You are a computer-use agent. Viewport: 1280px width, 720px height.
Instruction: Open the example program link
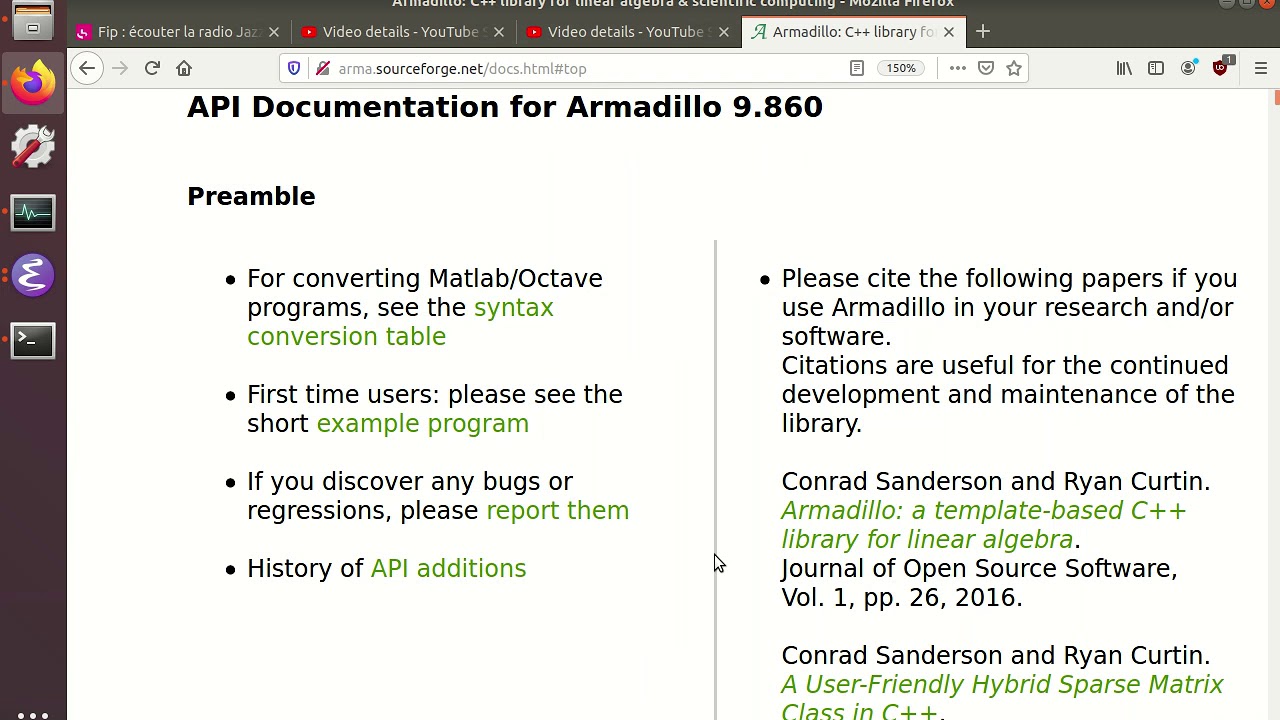pyautogui.click(x=423, y=423)
